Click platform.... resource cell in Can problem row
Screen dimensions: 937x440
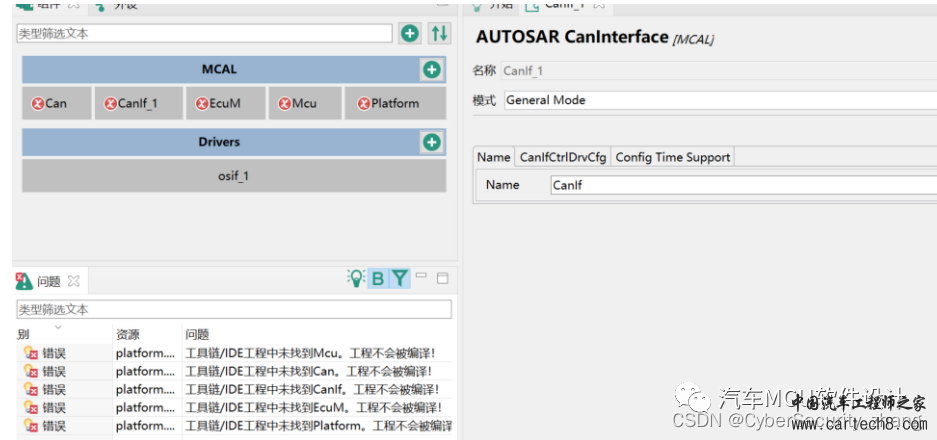point(145,371)
